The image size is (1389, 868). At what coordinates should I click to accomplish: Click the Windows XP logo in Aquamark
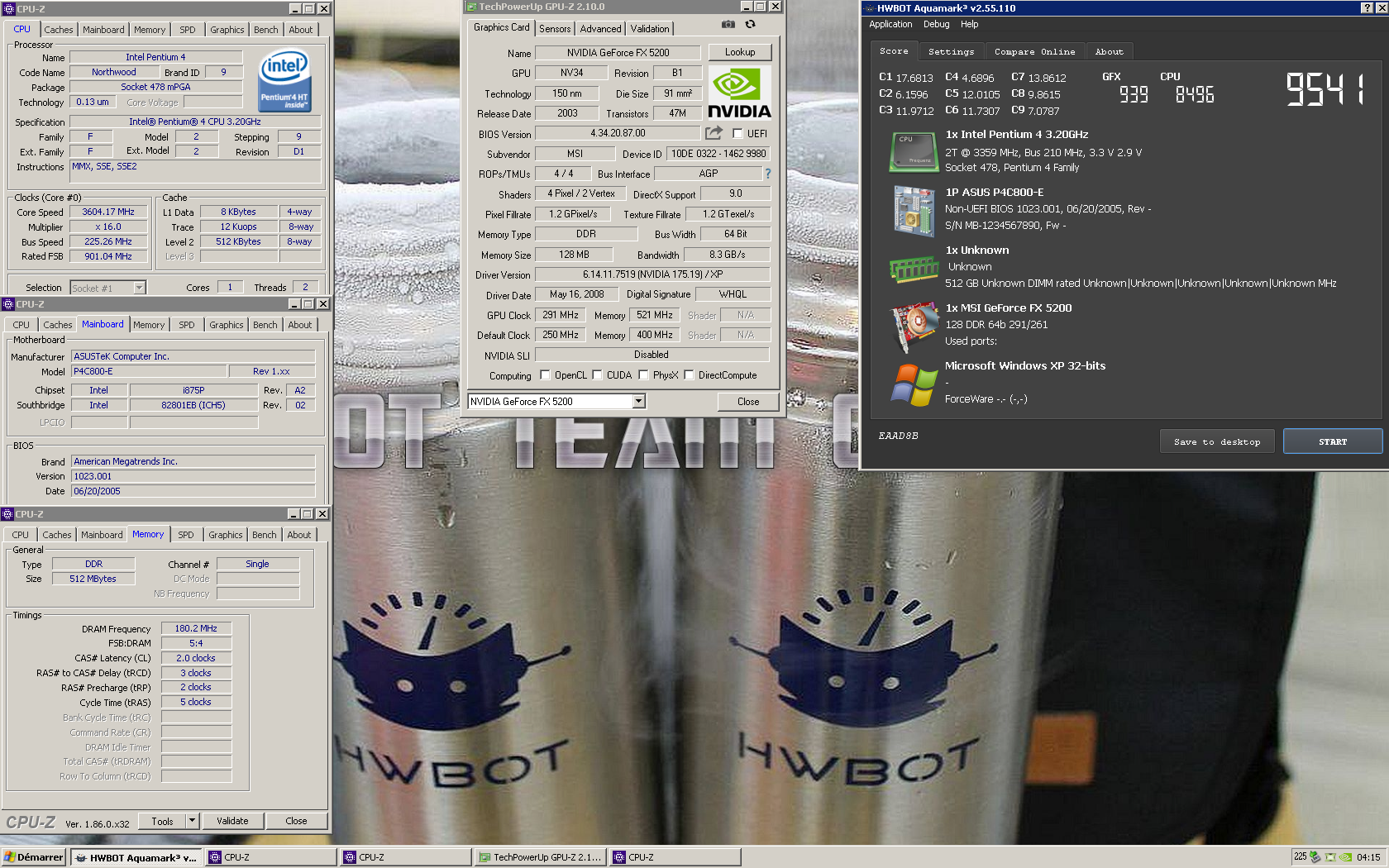coord(913,385)
